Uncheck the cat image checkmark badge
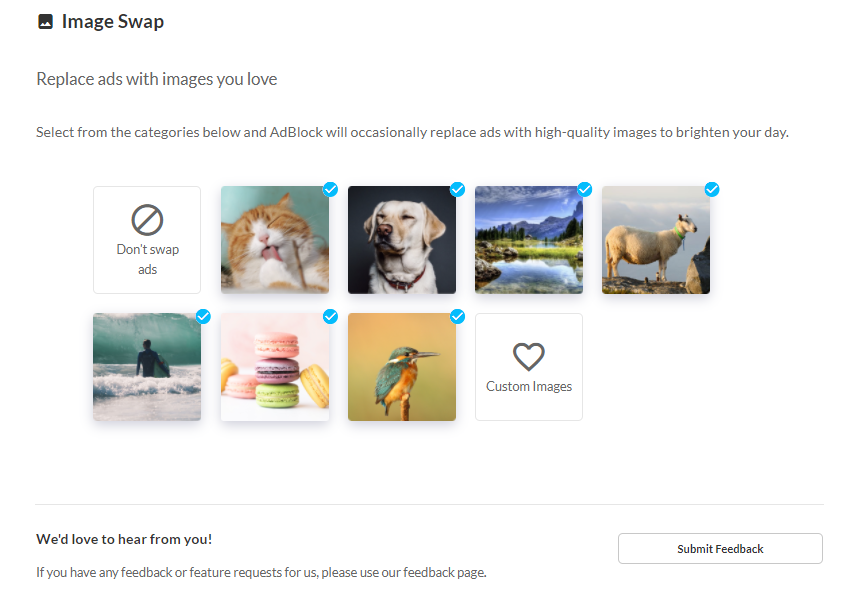Image resolution: width=860 pixels, height=595 pixels. (330, 189)
